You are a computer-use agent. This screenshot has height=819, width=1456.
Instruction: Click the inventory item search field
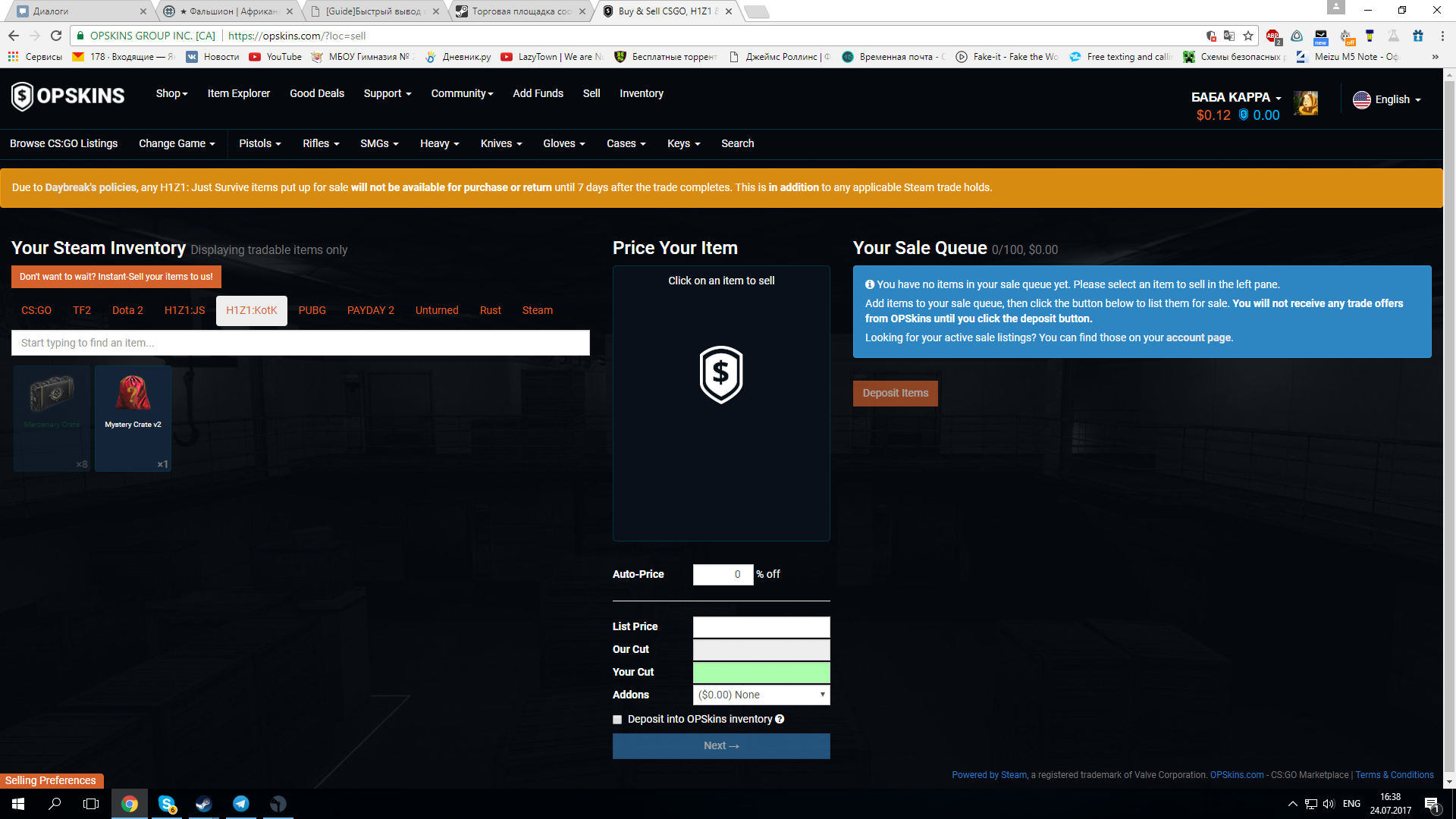point(300,343)
